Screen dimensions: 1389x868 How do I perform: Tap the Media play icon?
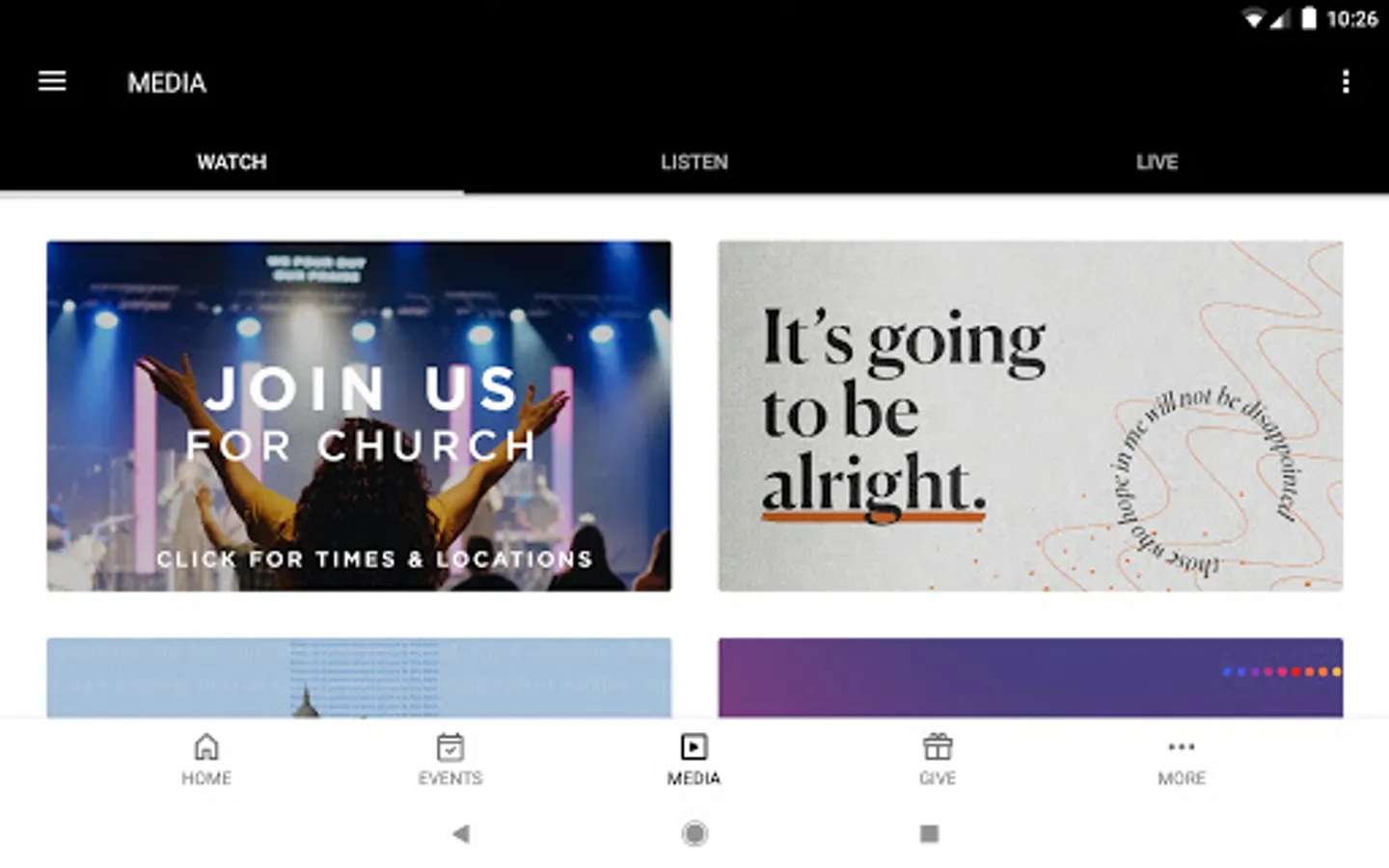click(x=694, y=746)
